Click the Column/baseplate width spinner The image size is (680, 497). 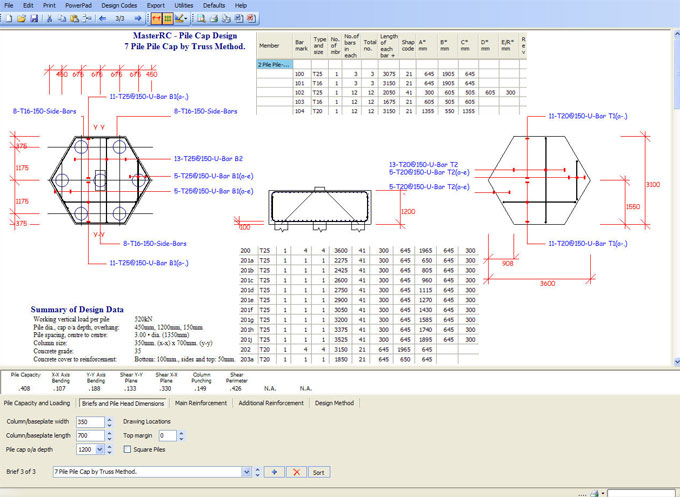(x=110, y=422)
